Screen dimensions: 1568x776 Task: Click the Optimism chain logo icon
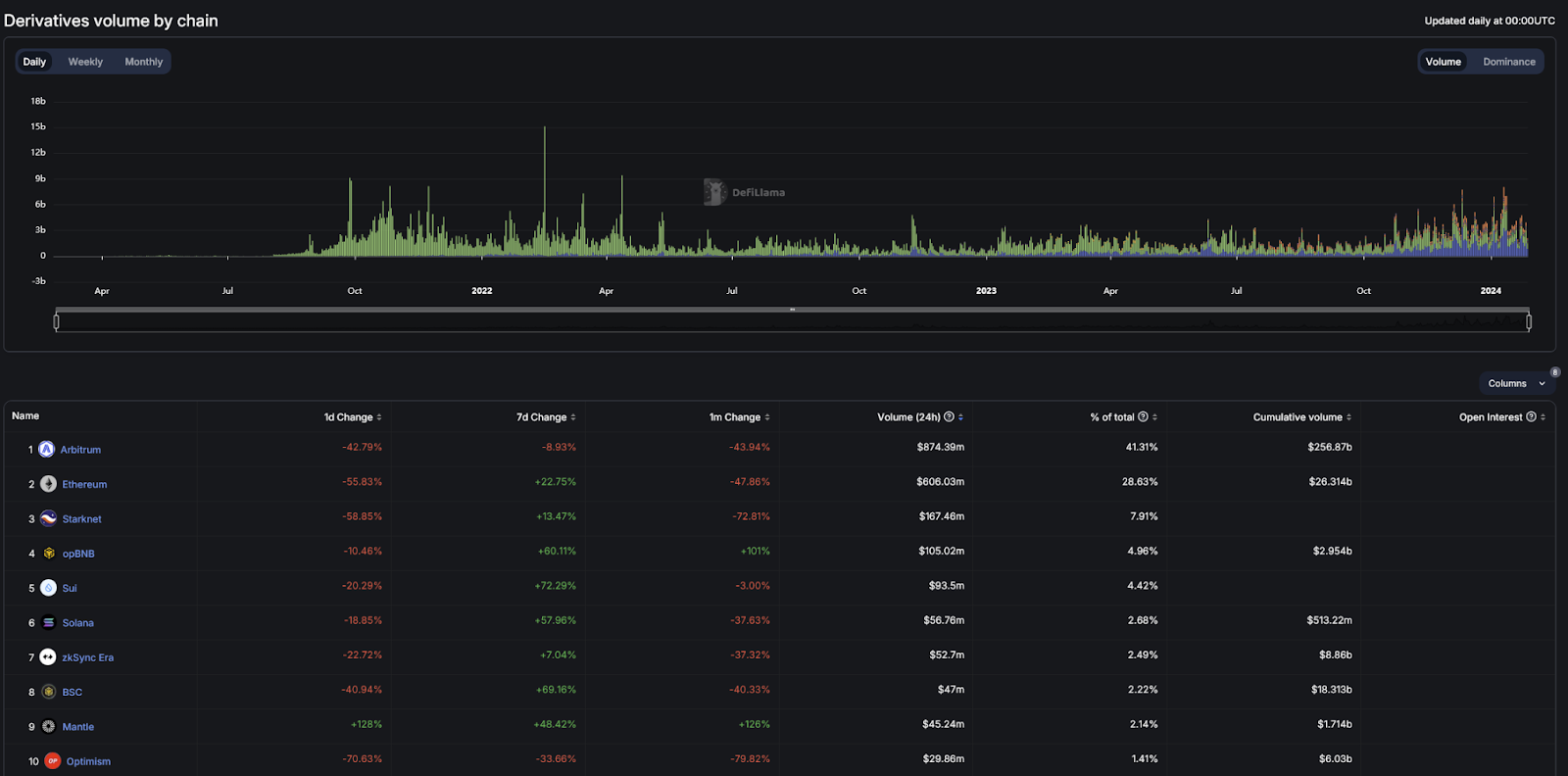[53, 761]
